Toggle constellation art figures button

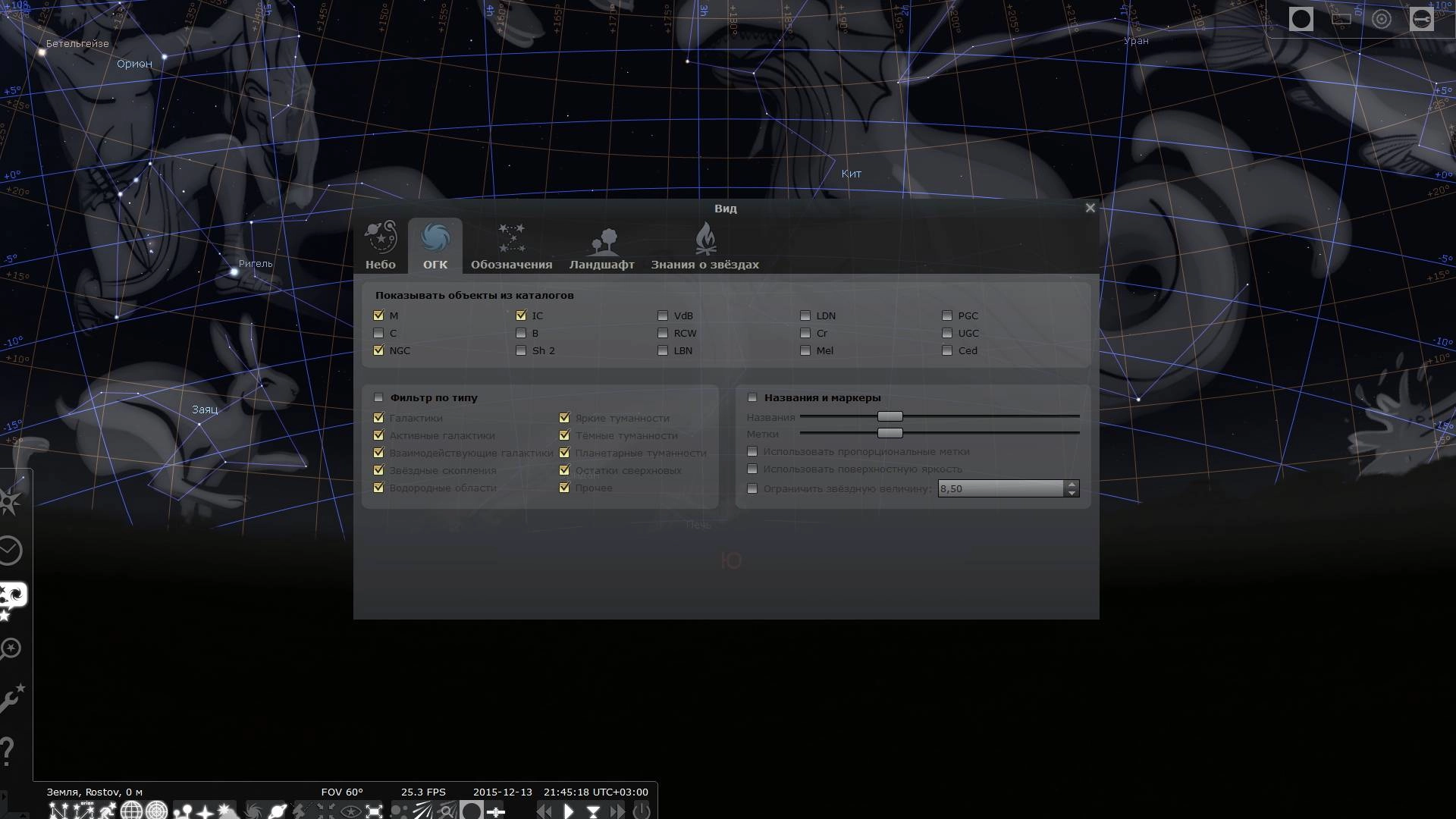coord(108,810)
